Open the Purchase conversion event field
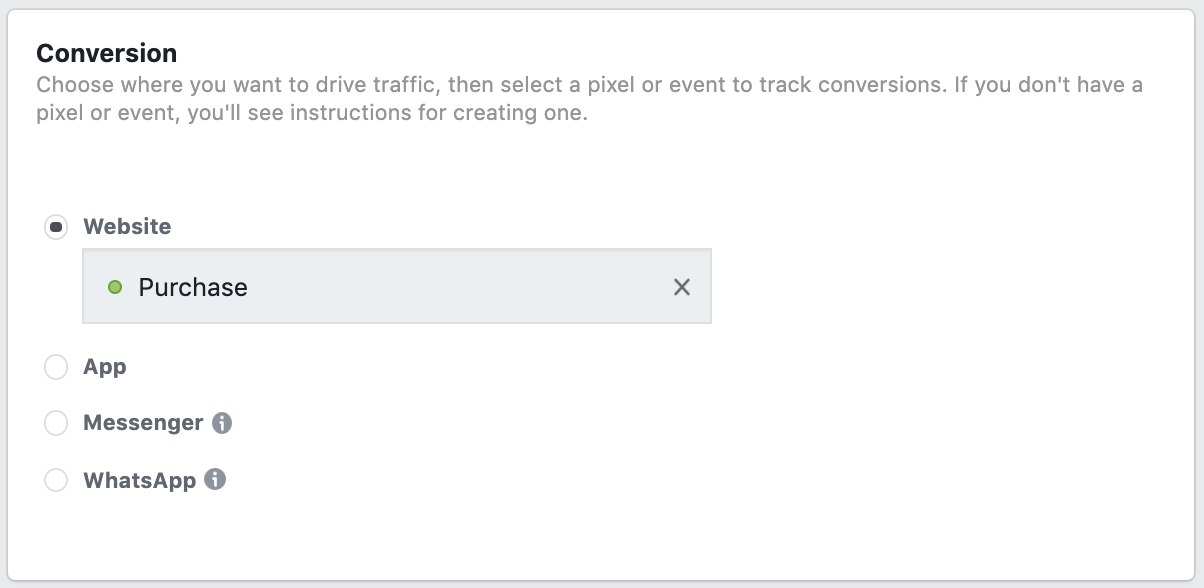The image size is (1204, 588). pyautogui.click(x=397, y=286)
